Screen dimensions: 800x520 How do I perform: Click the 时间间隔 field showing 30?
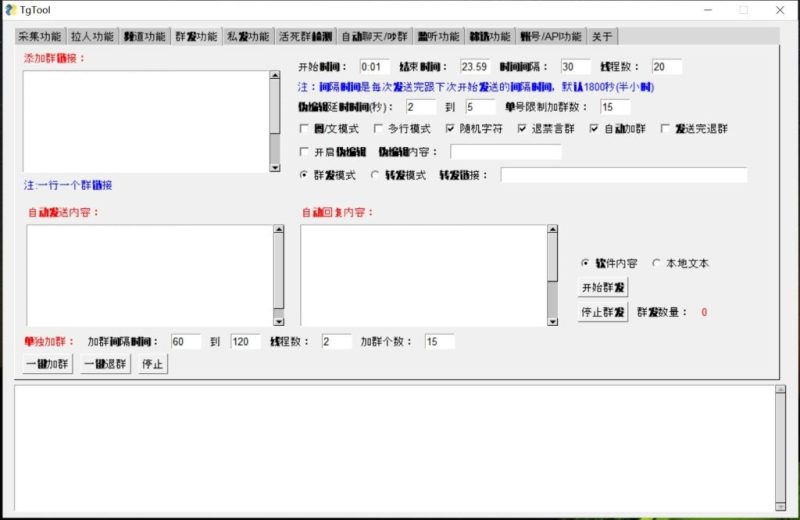[576, 67]
